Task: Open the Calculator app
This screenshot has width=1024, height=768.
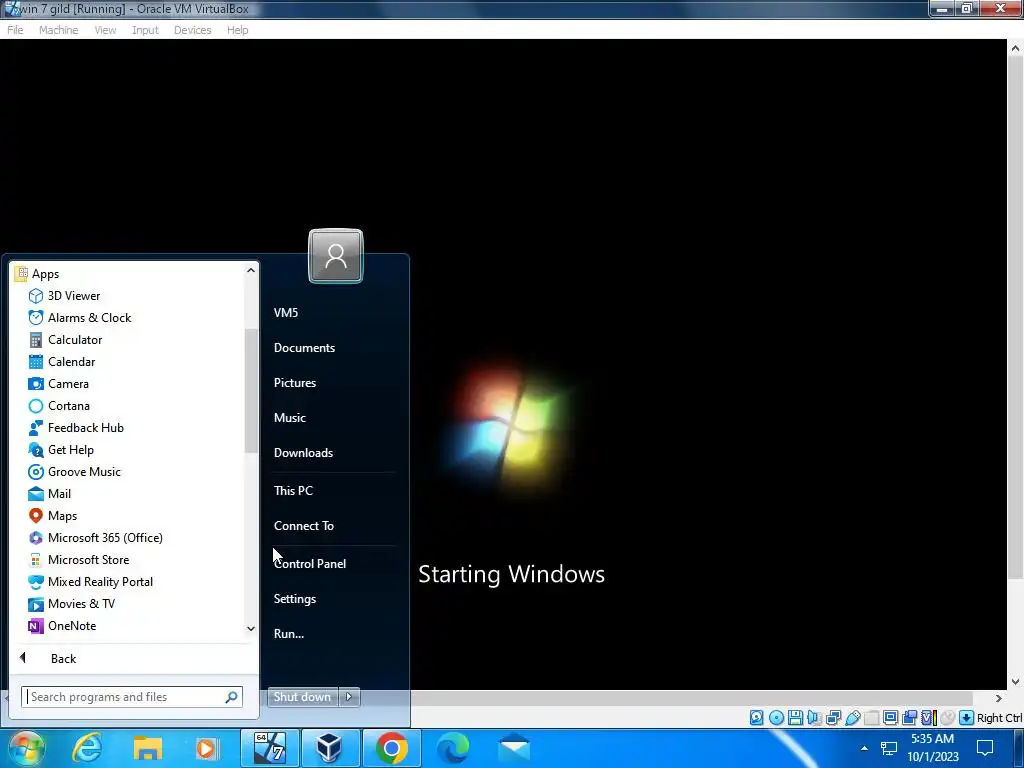Action: point(65,340)
